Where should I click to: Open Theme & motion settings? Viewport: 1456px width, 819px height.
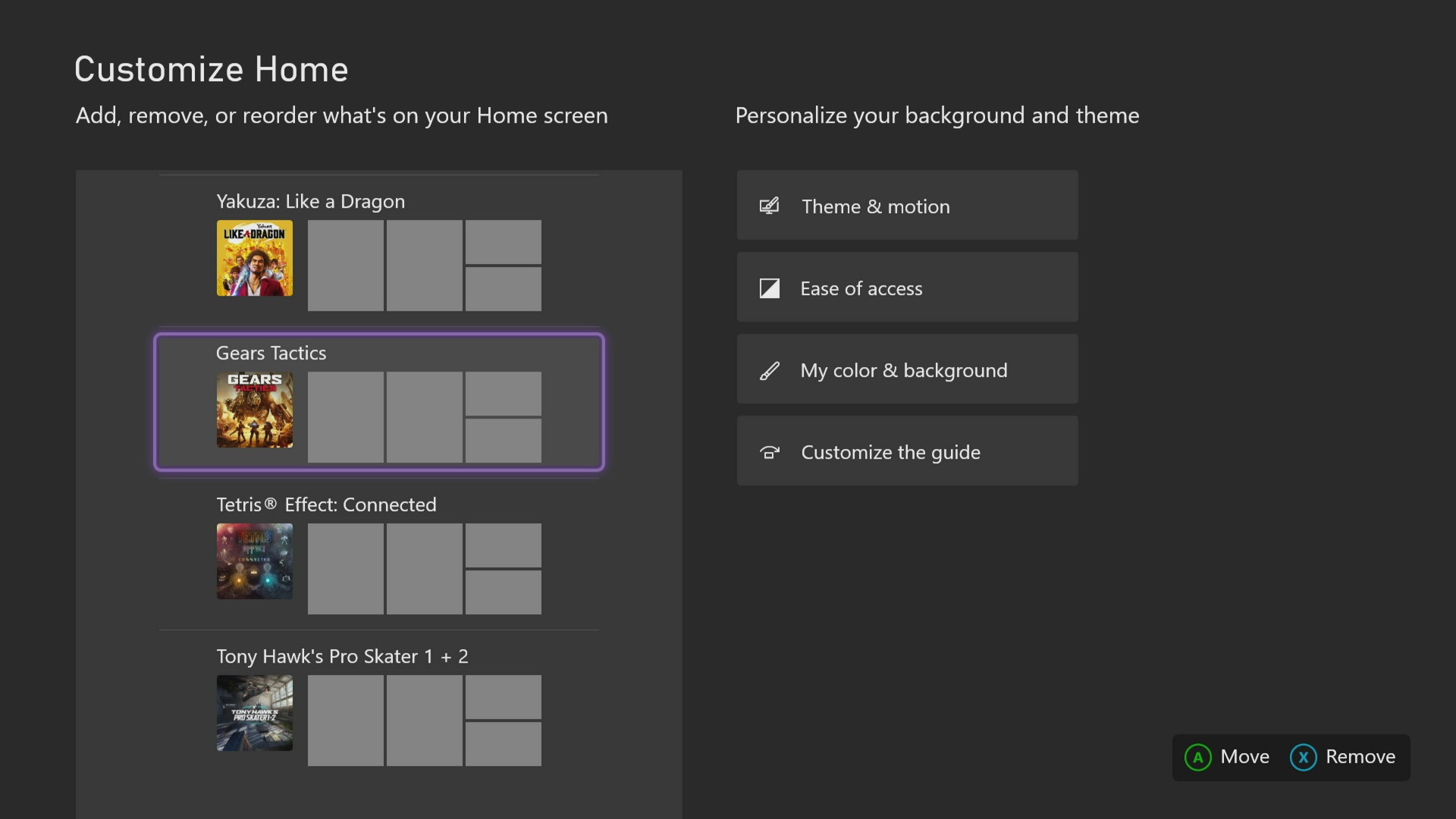(906, 205)
